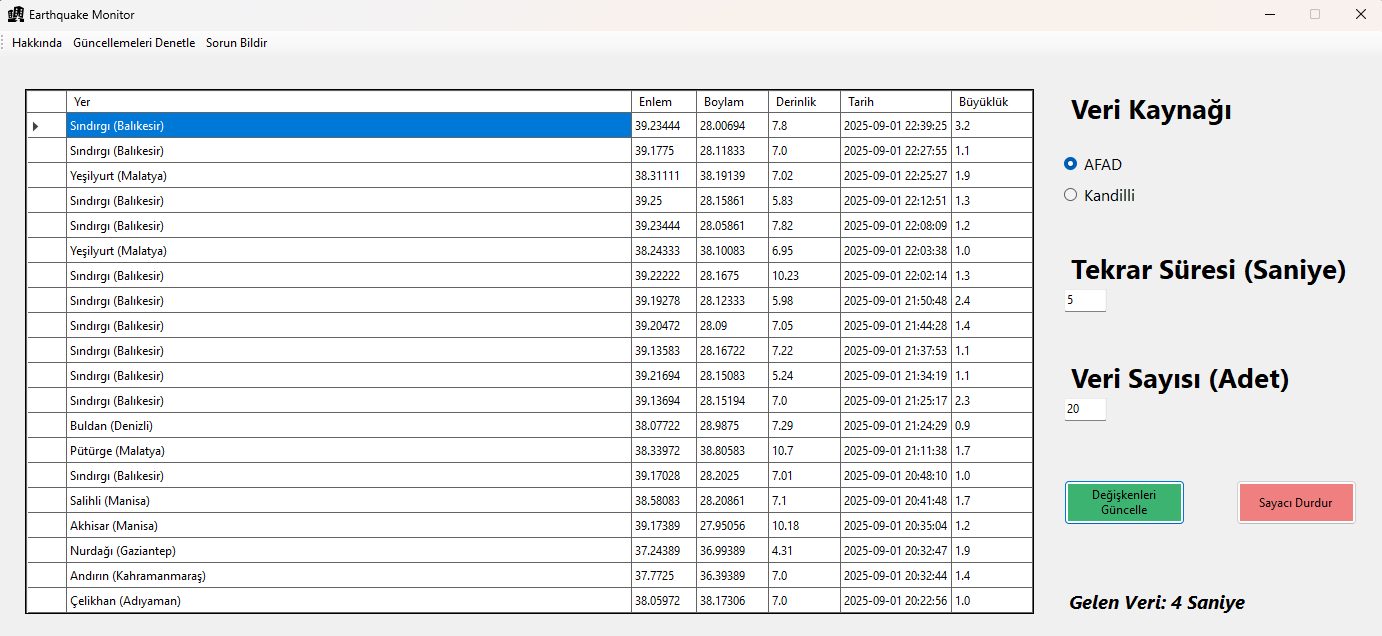The height and width of the screenshot is (636, 1382).
Task: Click row header of Salihli (Manisa) row
Action: click(46, 501)
